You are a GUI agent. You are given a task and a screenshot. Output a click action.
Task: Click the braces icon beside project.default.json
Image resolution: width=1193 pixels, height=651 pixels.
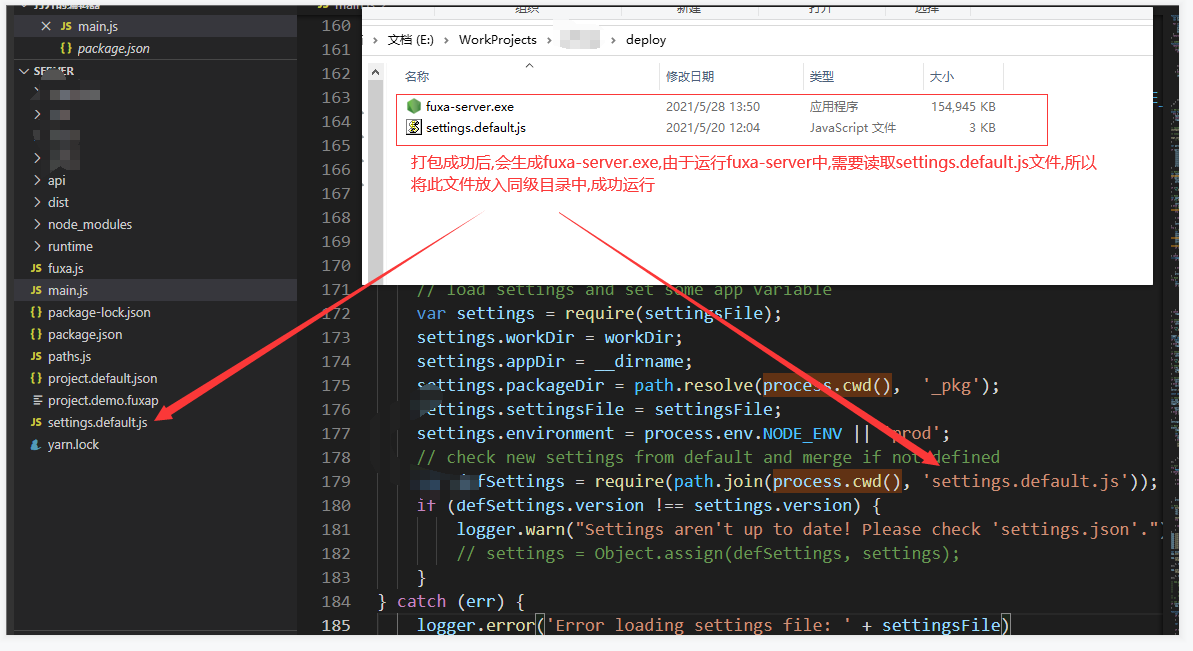click(x=36, y=379)
